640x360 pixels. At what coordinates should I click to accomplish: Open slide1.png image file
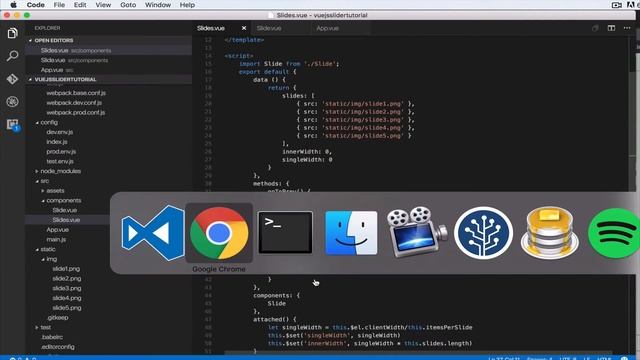point(66,269)
